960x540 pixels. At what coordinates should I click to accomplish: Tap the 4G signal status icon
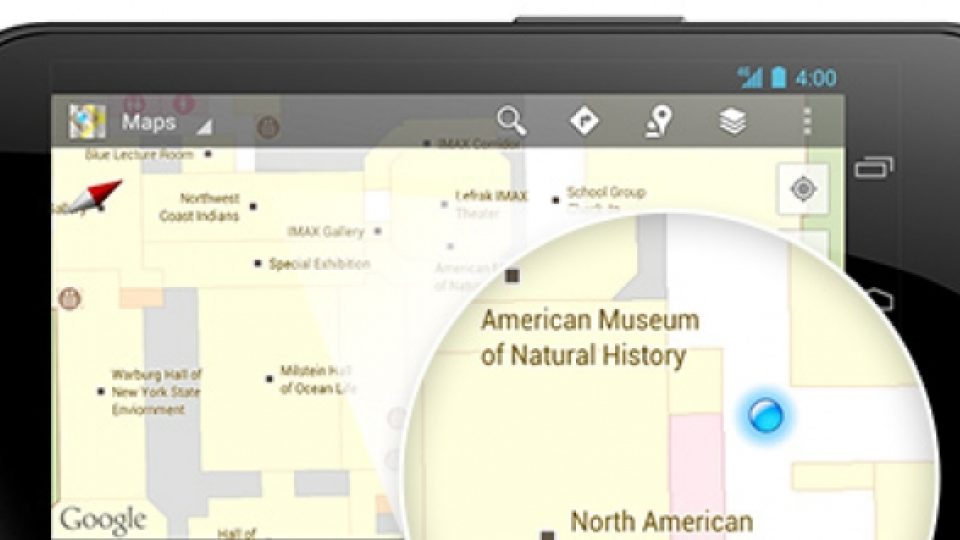tap(750, 78)
